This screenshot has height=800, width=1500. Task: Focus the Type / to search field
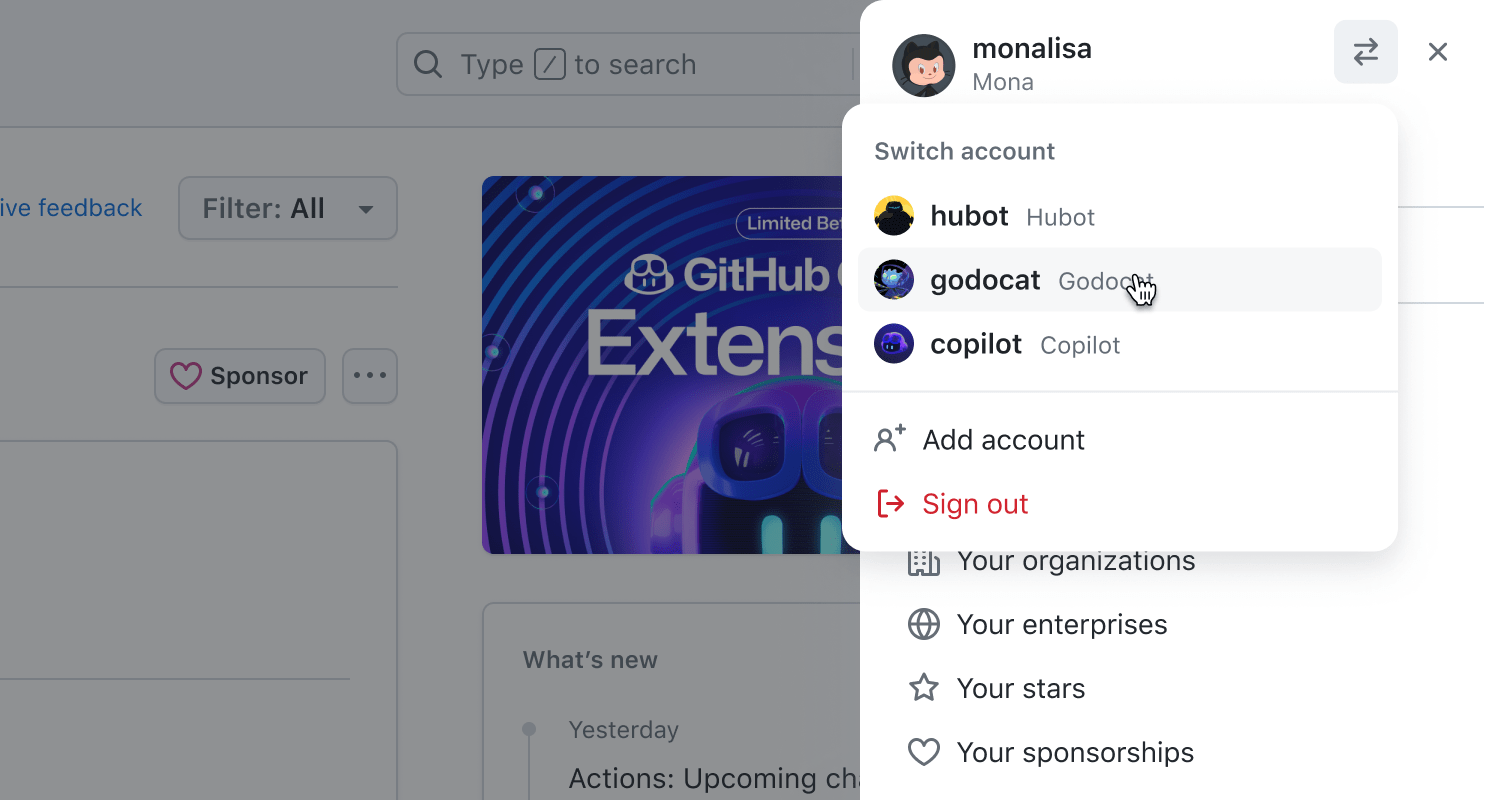tap(628, 64)
